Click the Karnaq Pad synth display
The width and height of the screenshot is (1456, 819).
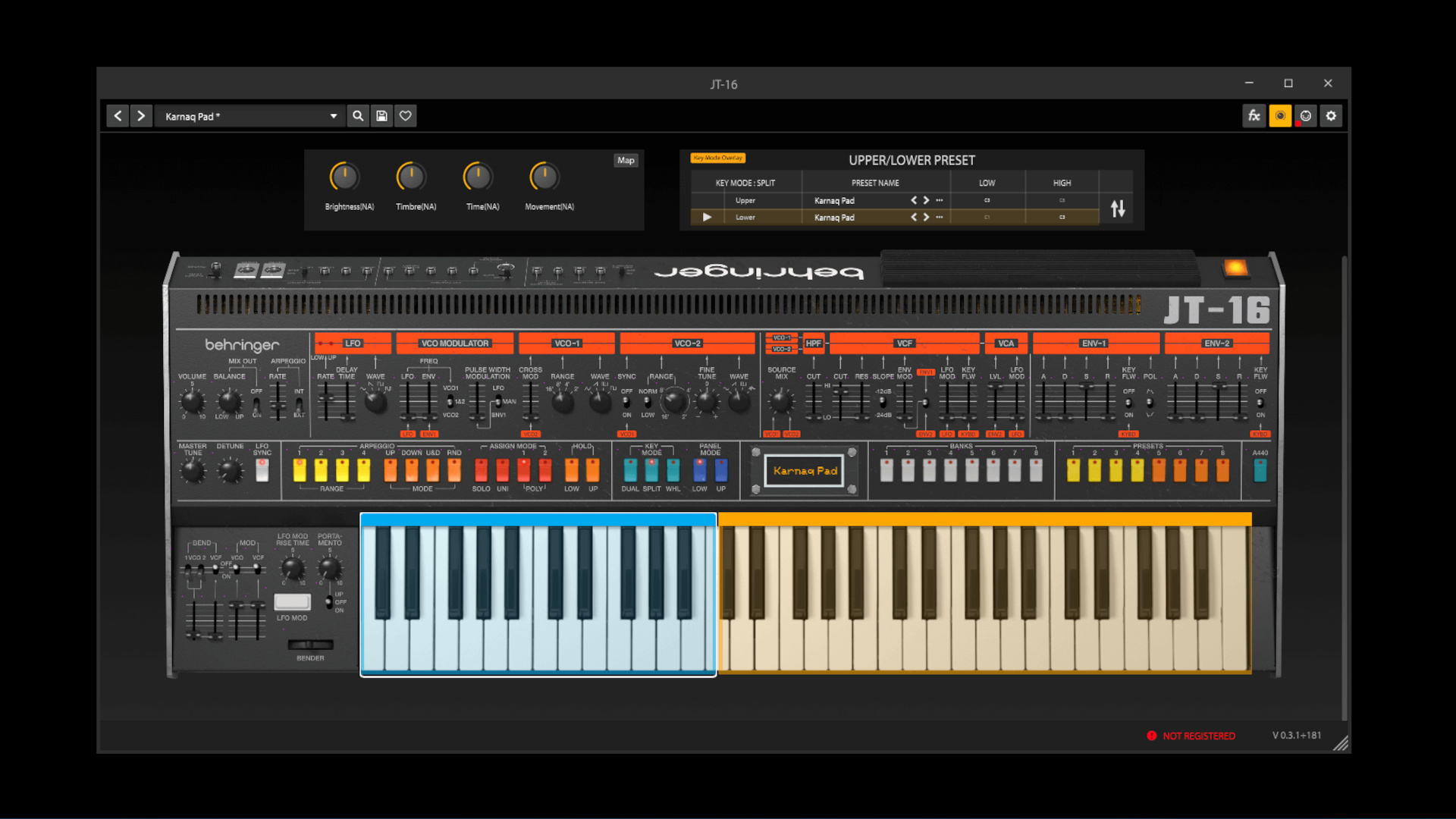[x=805, y=471]
